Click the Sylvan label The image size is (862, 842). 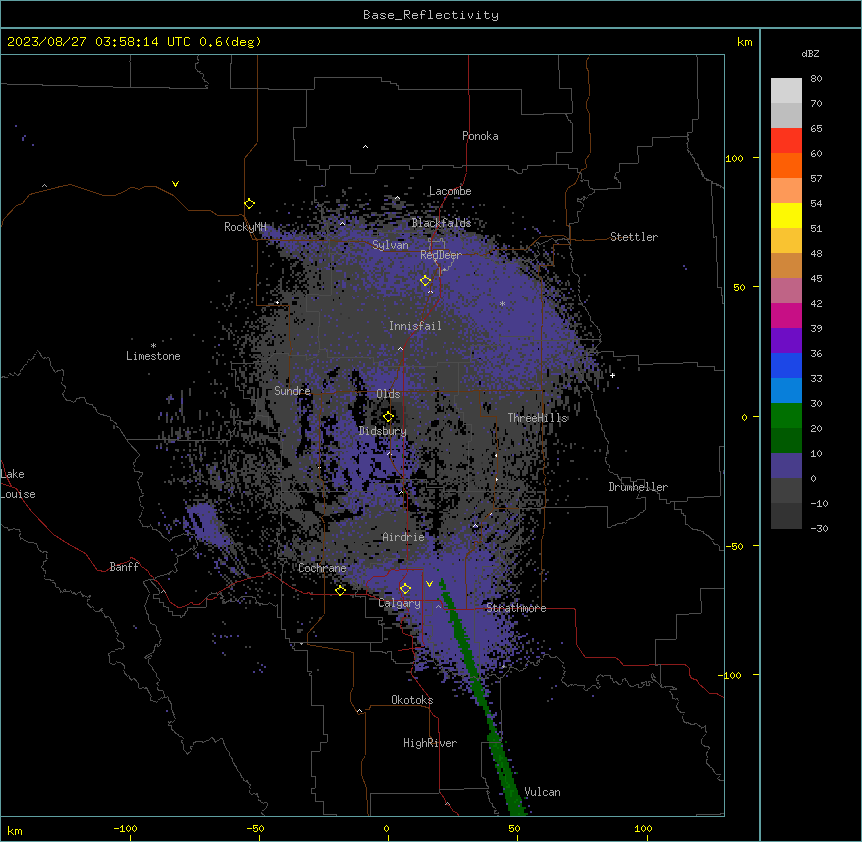pos(390,245)
